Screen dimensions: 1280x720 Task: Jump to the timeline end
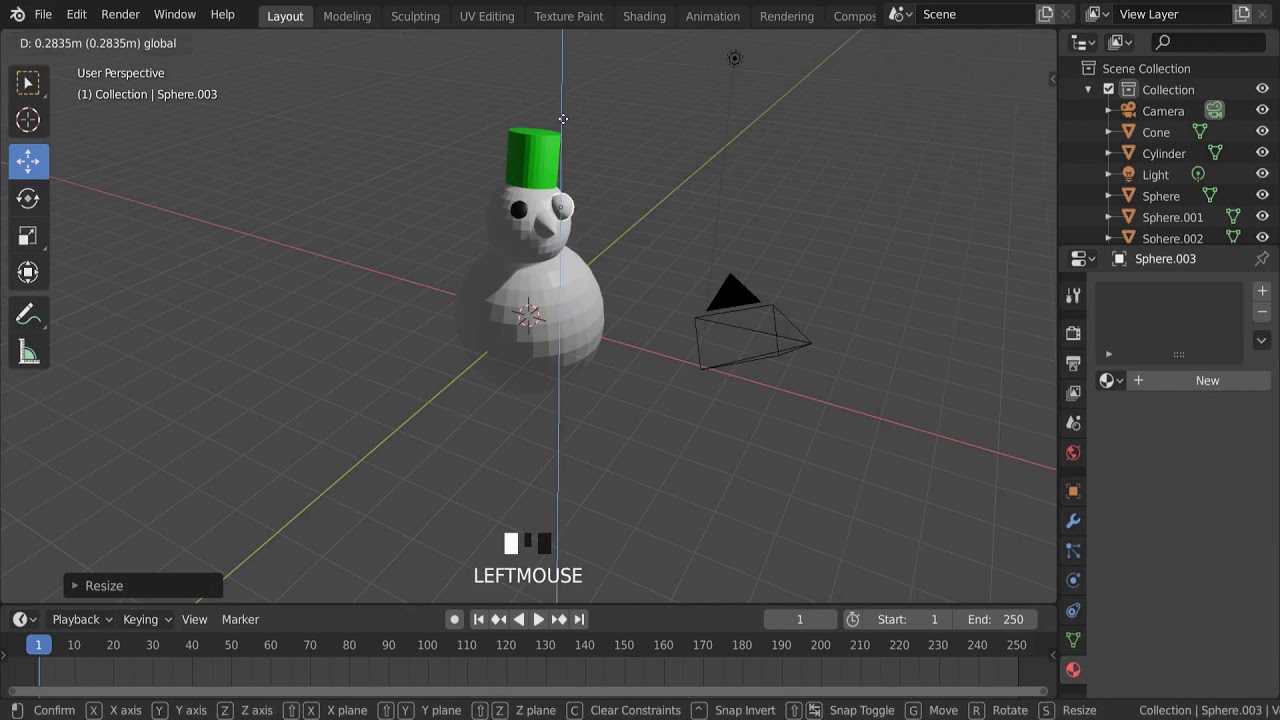click(579, 619)
